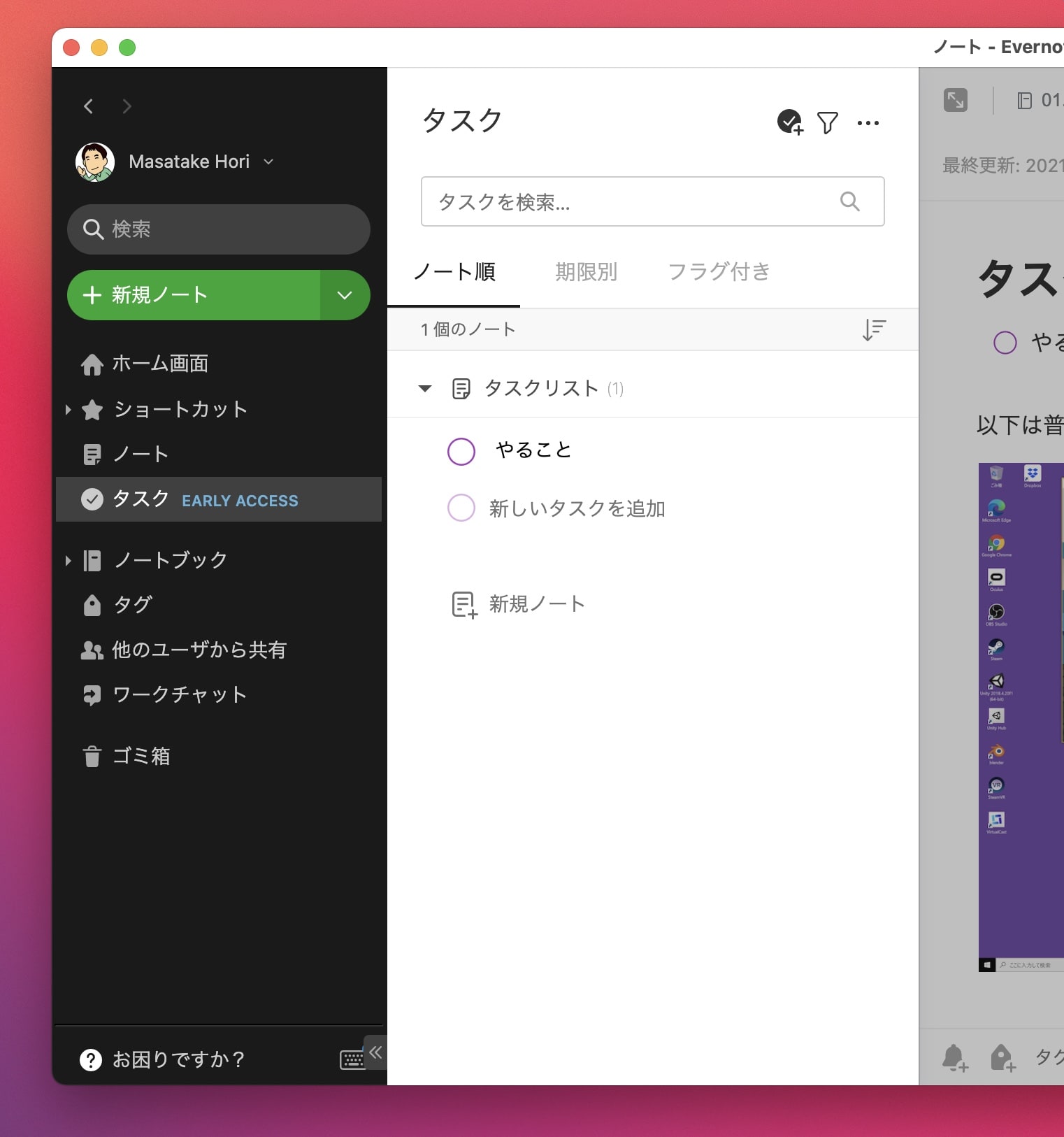Collapse the sidebar with double chevron
Image resolution: width=1064 pixels, height=1137 pixels.
coord(375,1052)
